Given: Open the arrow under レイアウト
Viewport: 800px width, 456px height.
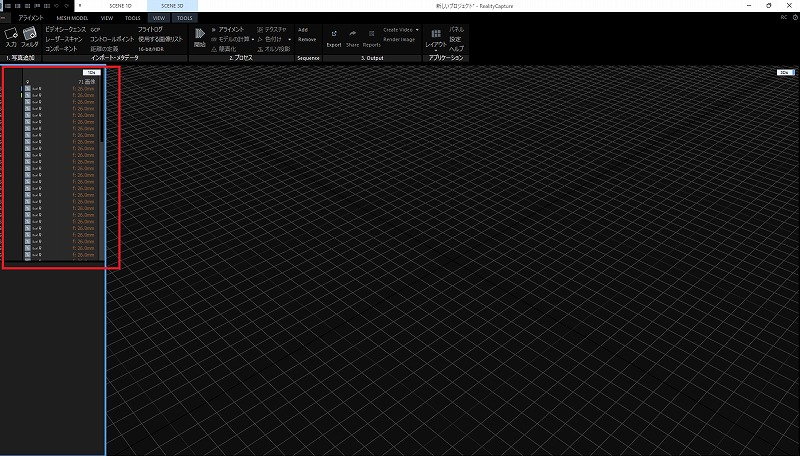Looking at the screenshot, I should click(436, 50).
